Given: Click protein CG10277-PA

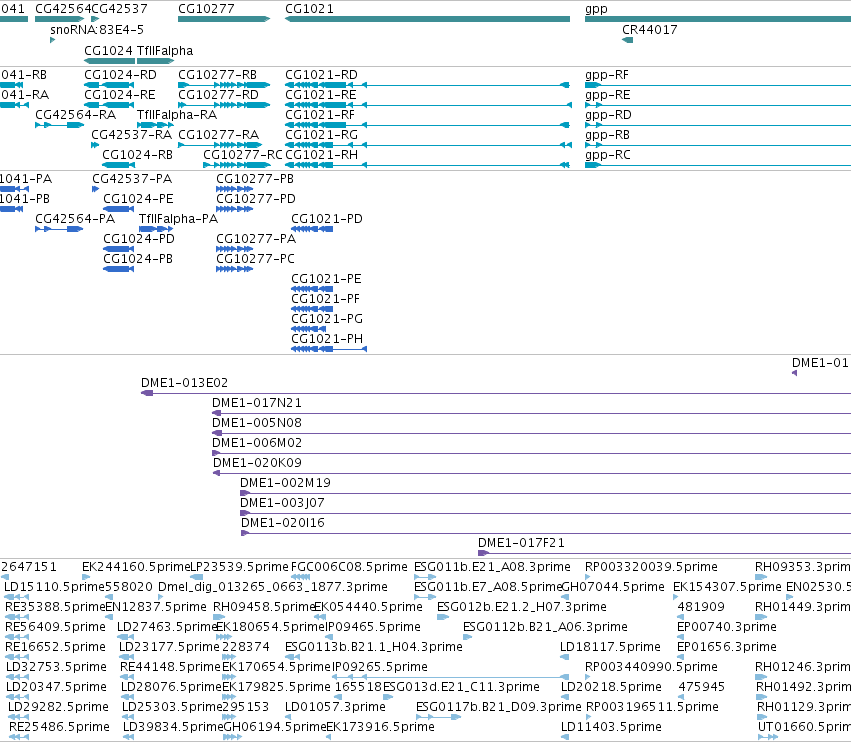Looking at the screenshot, I should (x=256, y=239).
